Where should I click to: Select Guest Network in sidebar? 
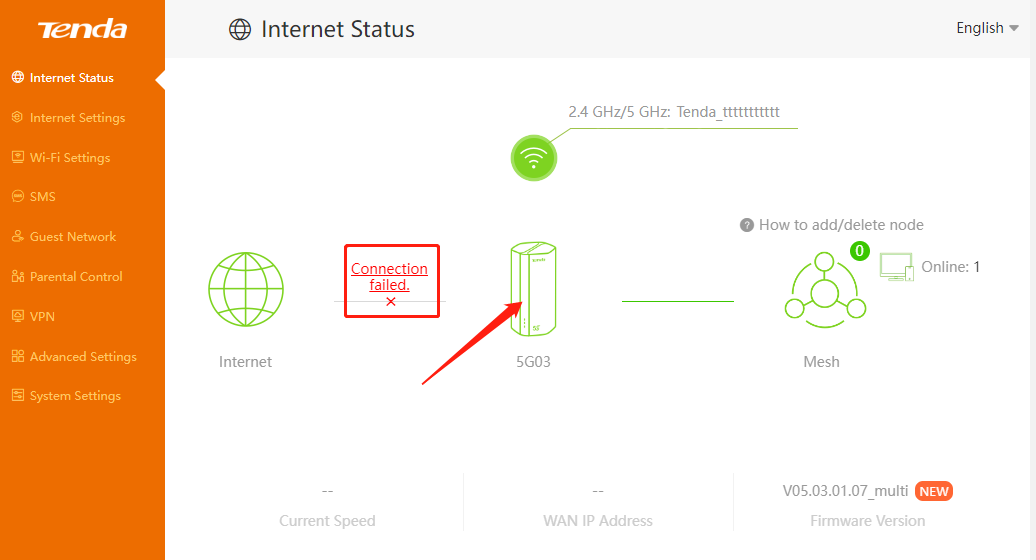point(73,237)
